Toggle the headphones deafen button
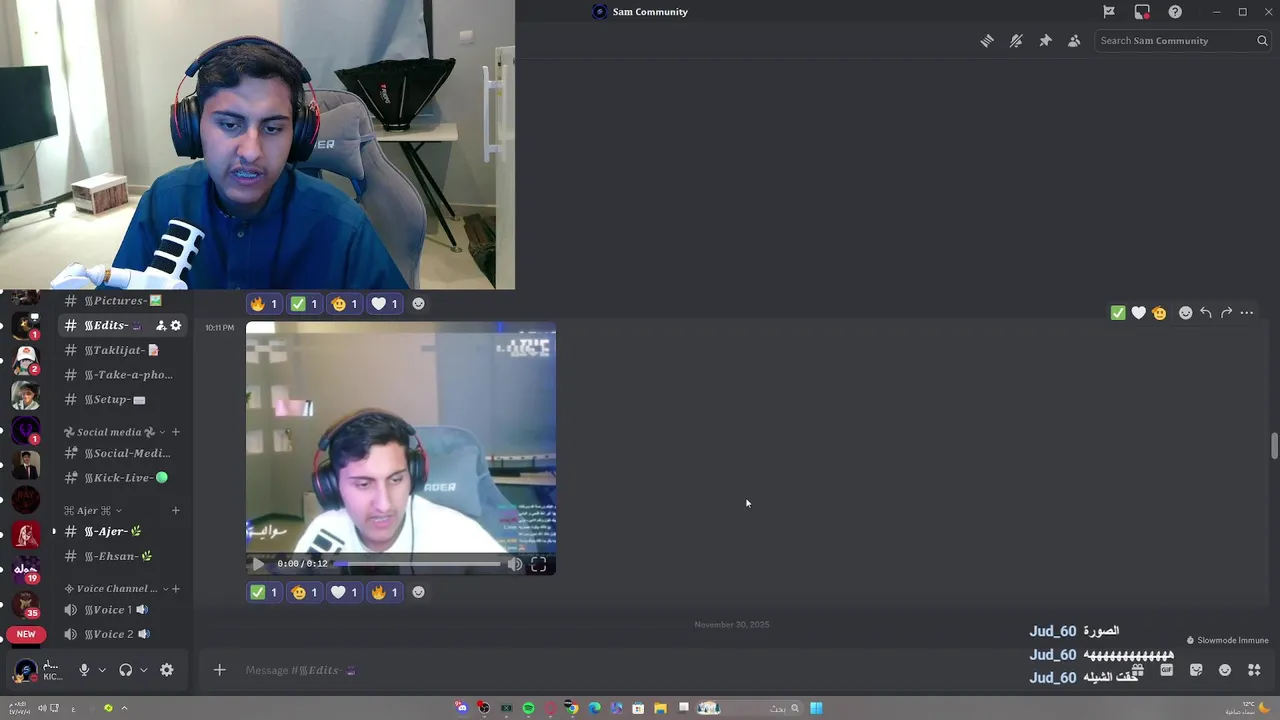The width and height of the screenshot is (1280, 720). (x=126, y=670)
